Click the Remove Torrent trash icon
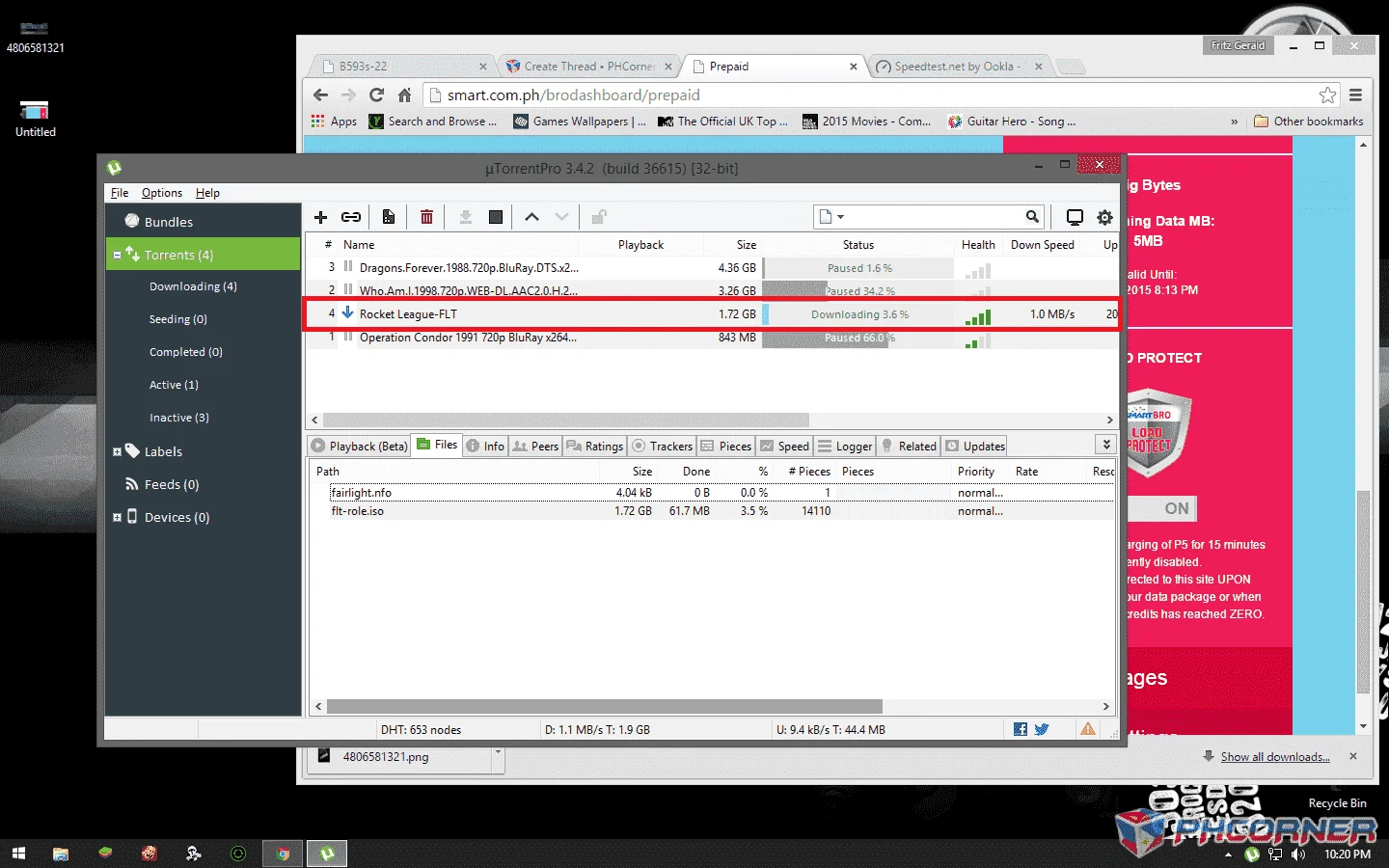Viewport: 1389px width, 868px height. pos(426,217)
